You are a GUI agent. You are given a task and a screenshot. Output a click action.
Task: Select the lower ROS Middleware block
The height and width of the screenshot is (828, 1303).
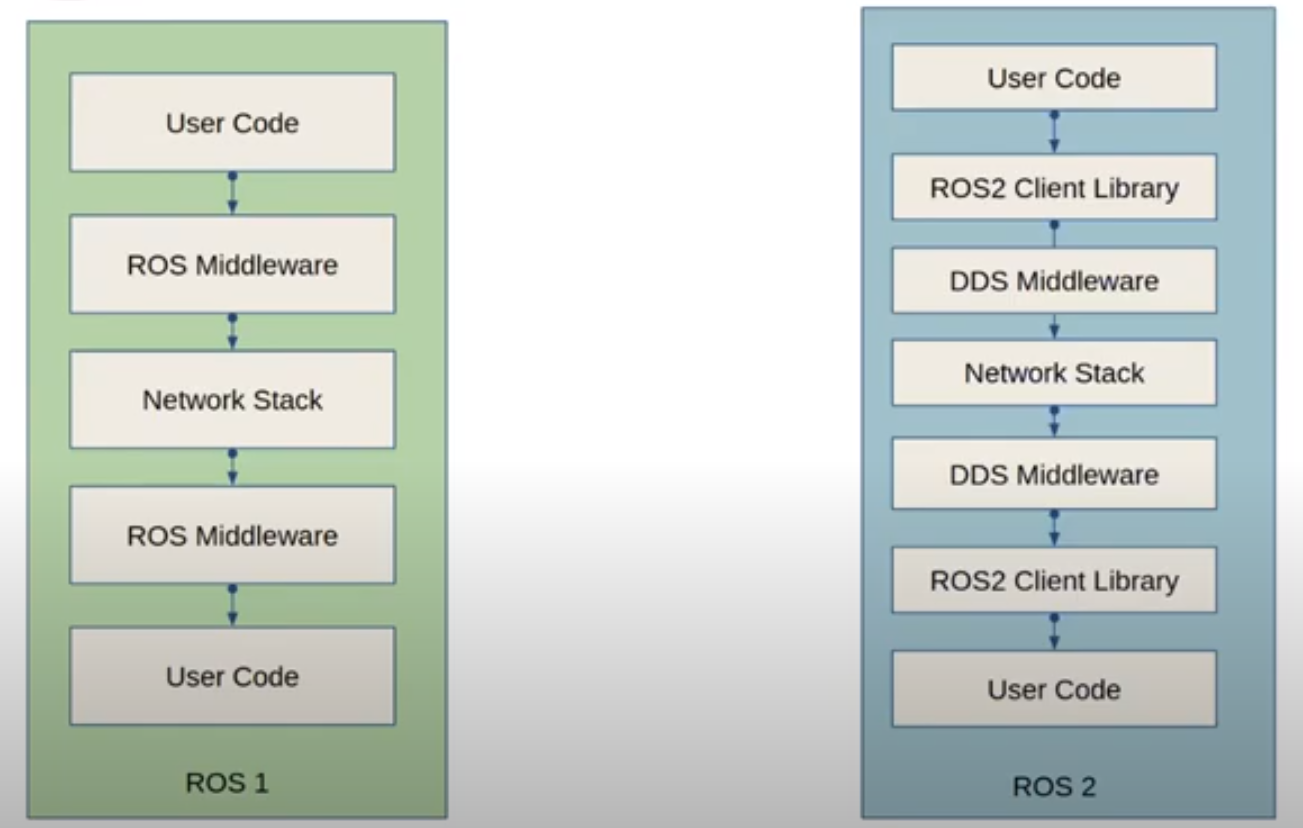pos(231,536)
